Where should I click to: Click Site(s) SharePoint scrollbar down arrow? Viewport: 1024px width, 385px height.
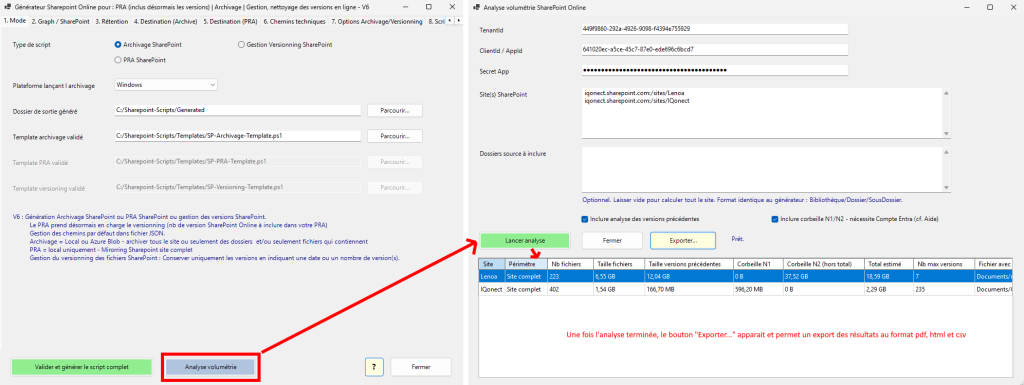pos(946,134)
